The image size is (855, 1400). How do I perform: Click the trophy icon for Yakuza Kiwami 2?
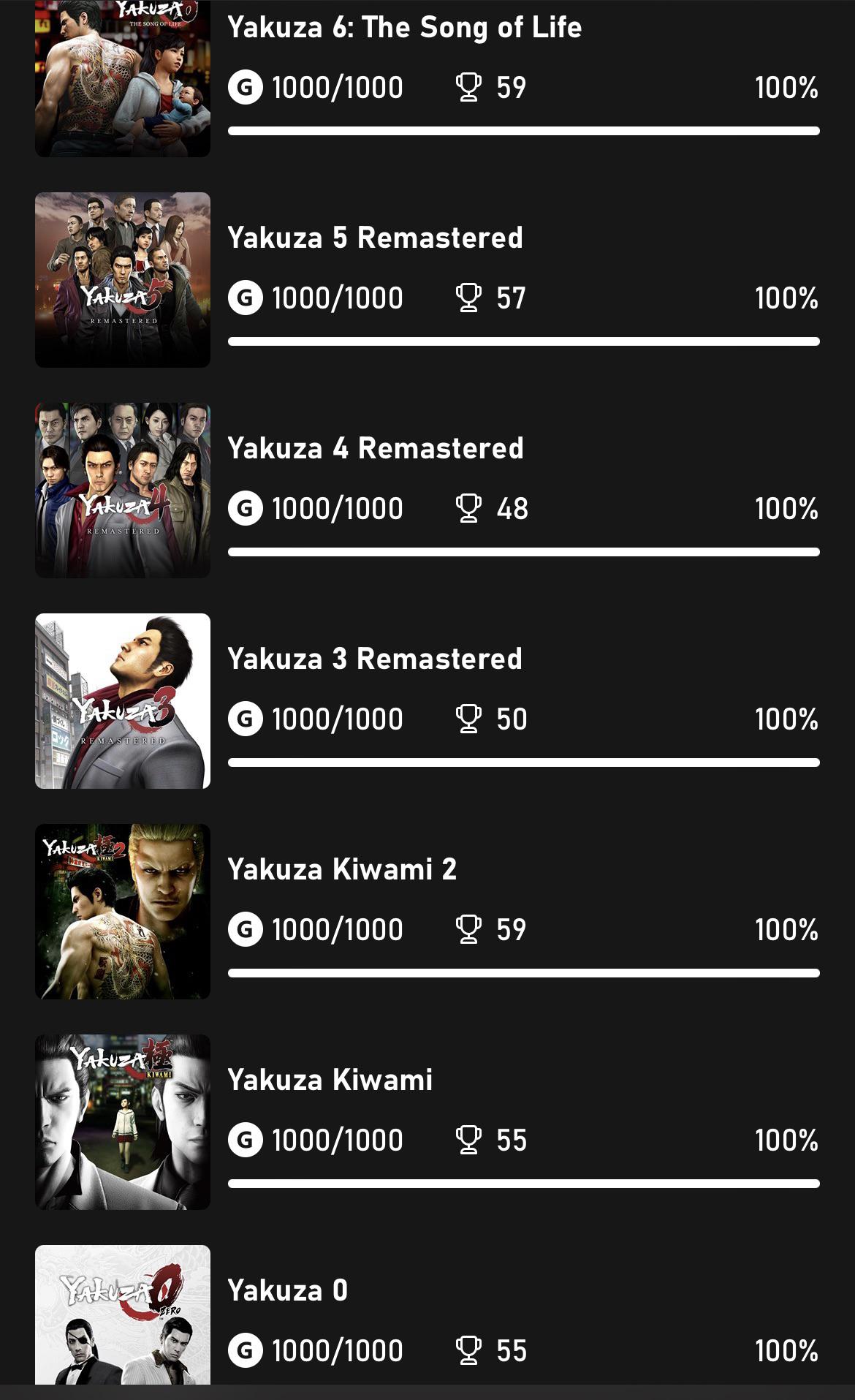click(468, 930)
